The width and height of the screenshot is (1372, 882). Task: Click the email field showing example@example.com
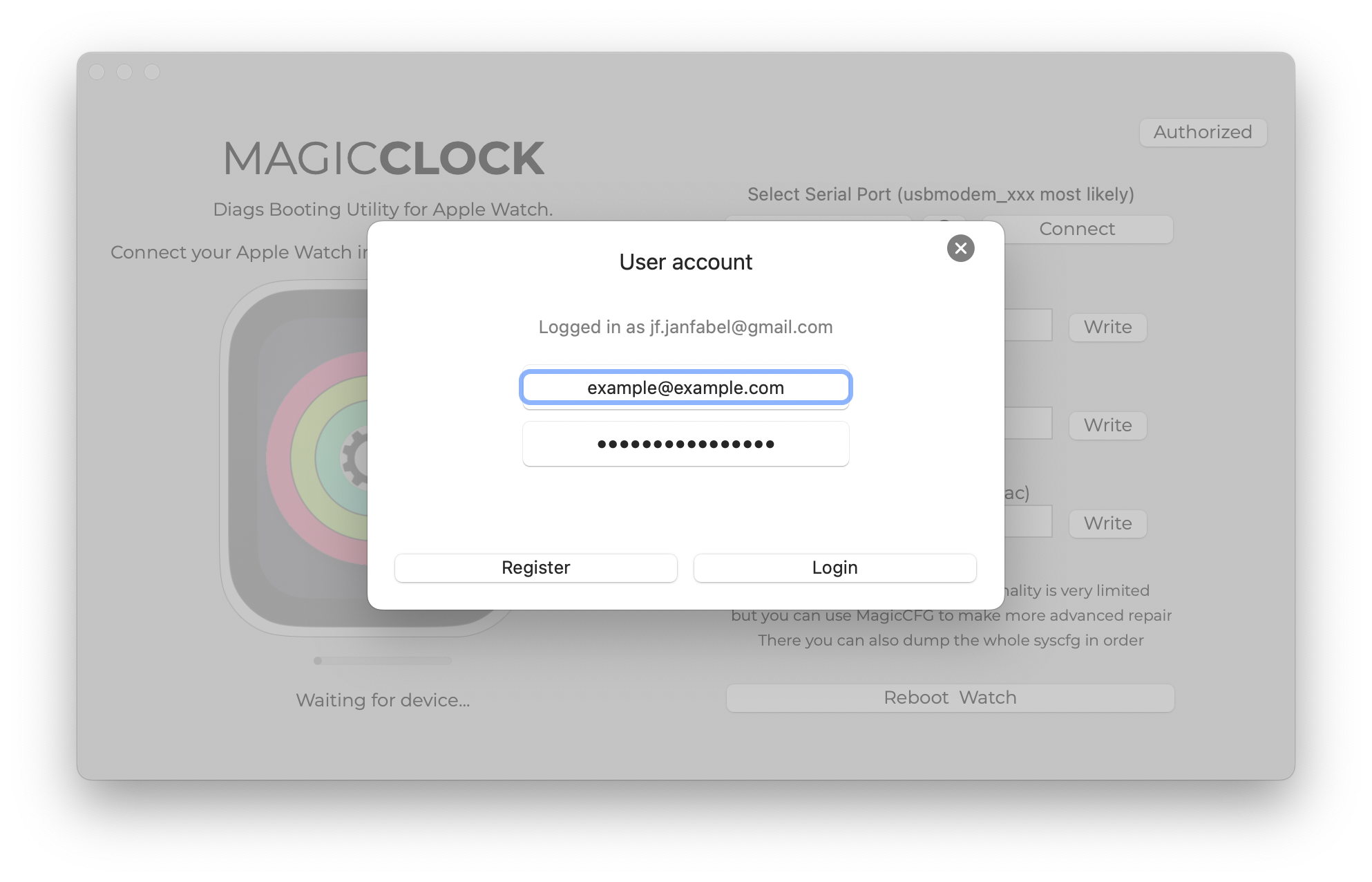coord(685,387)
